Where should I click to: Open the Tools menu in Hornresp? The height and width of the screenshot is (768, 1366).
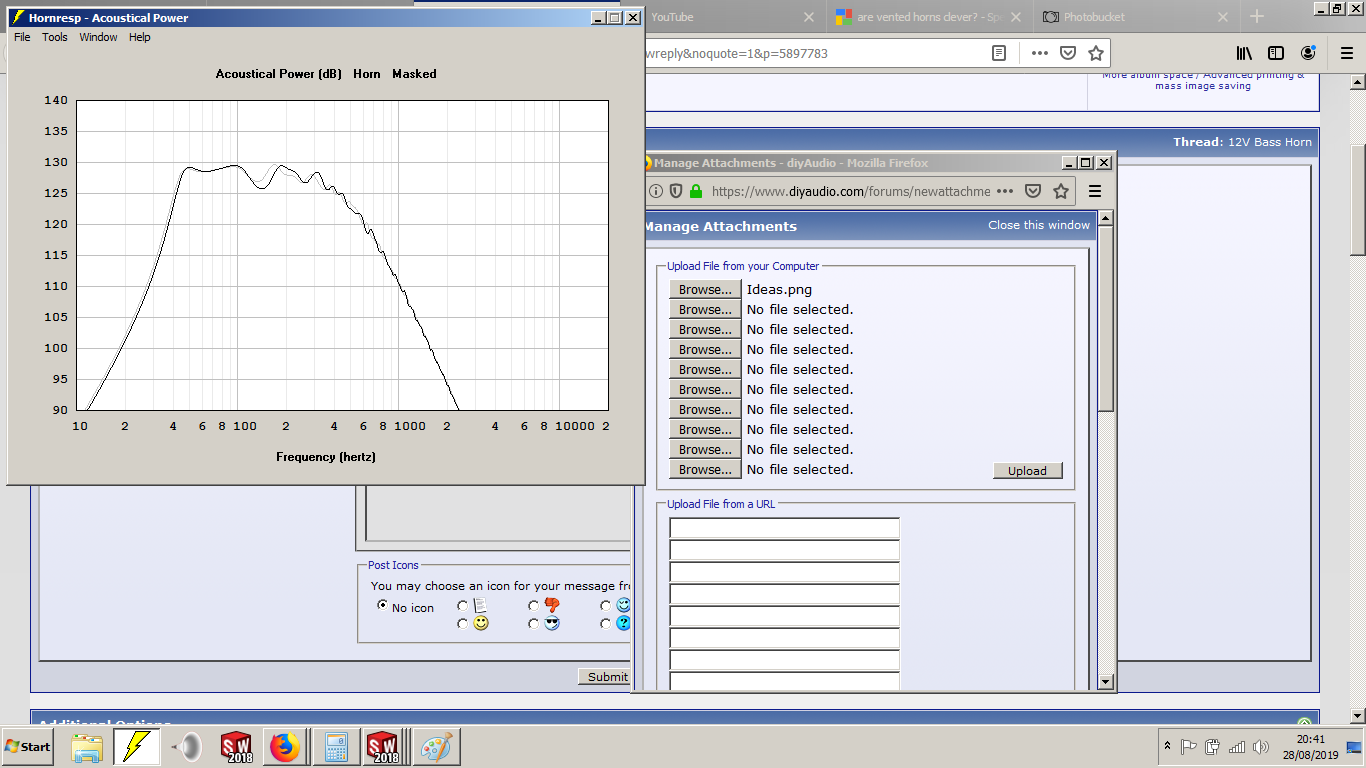coord(55,37)
